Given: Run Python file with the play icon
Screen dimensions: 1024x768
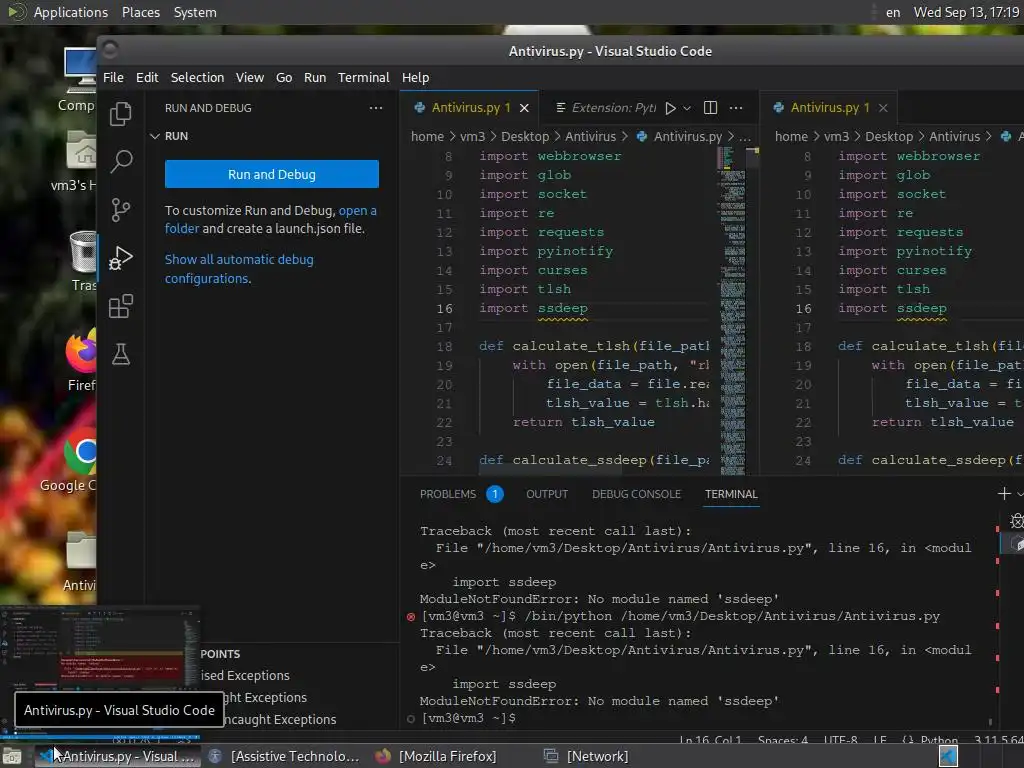Looking at the screenshot, I should [671, 108].
